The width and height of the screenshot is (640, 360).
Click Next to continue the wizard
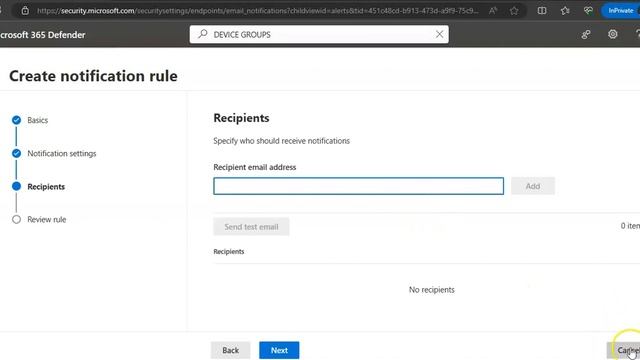coord(279,350)
